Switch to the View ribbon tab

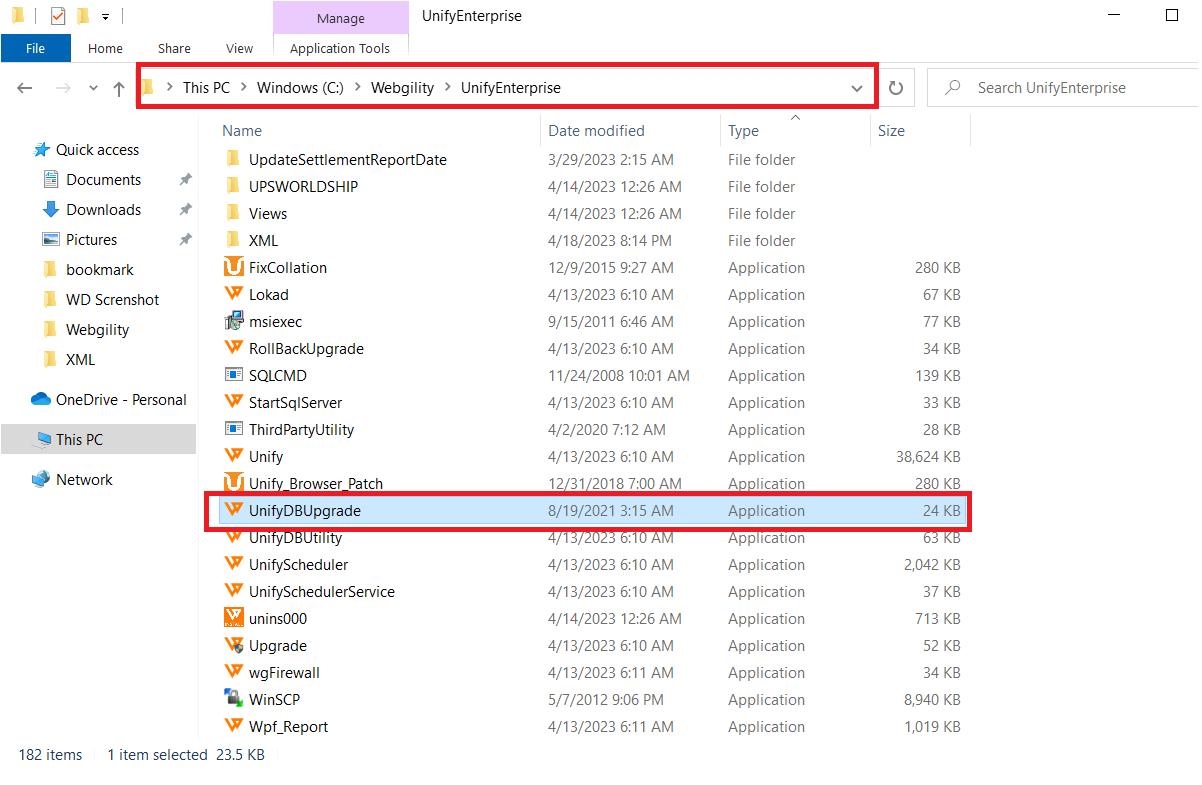[240, 48]
